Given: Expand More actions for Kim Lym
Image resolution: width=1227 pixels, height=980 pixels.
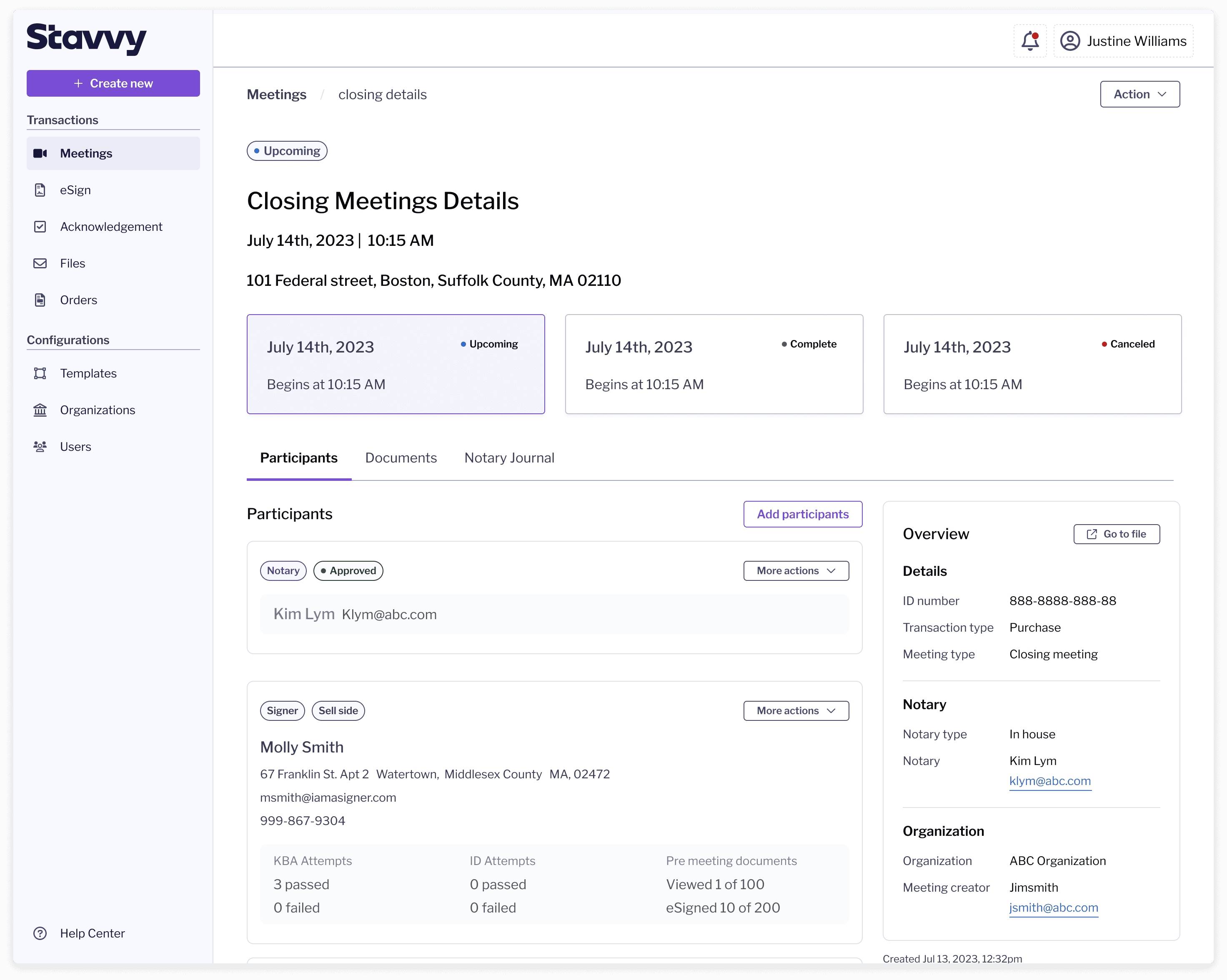Looking at the screenshot, I should (796, 570).
